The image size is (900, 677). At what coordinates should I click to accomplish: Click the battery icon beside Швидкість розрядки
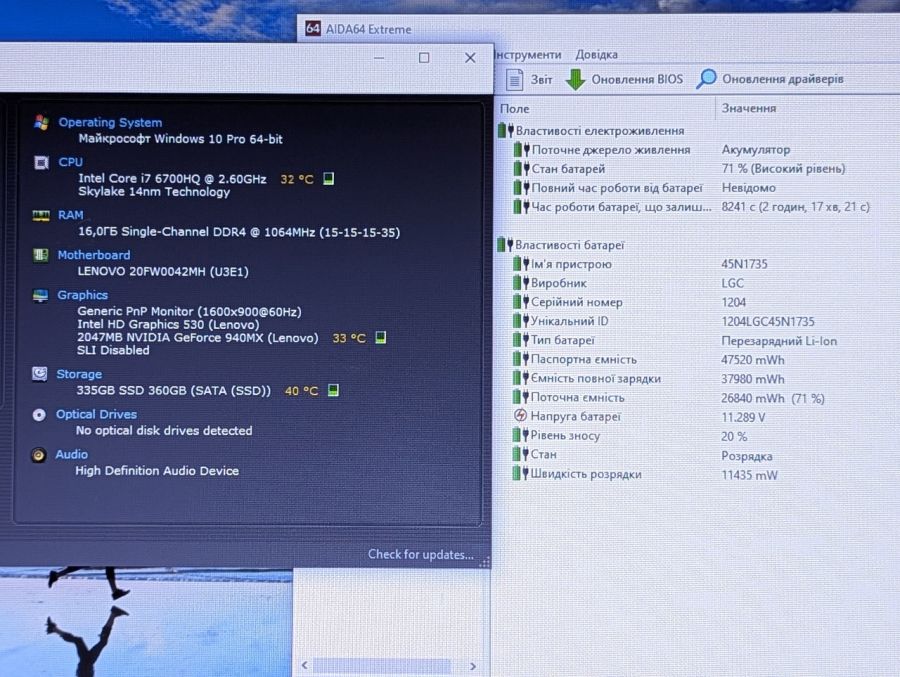pyautogui.click(x=521, y=474)
